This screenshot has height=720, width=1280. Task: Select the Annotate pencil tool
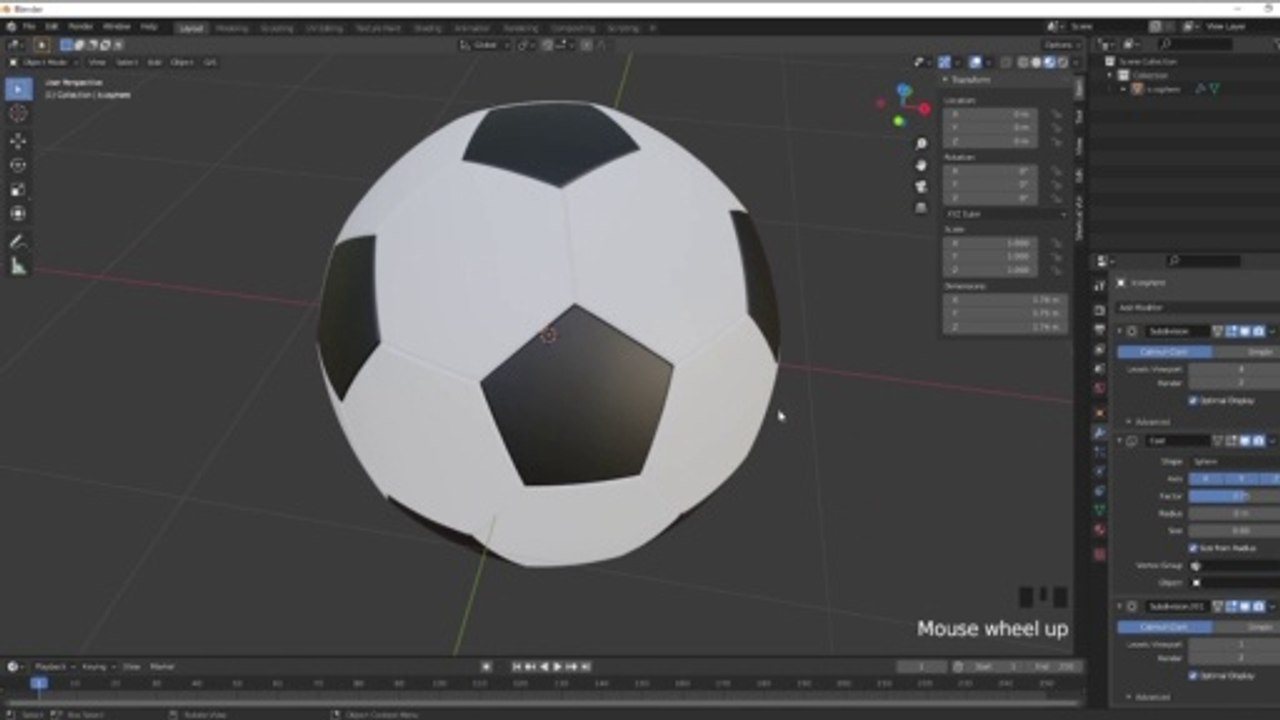(18, 241)
